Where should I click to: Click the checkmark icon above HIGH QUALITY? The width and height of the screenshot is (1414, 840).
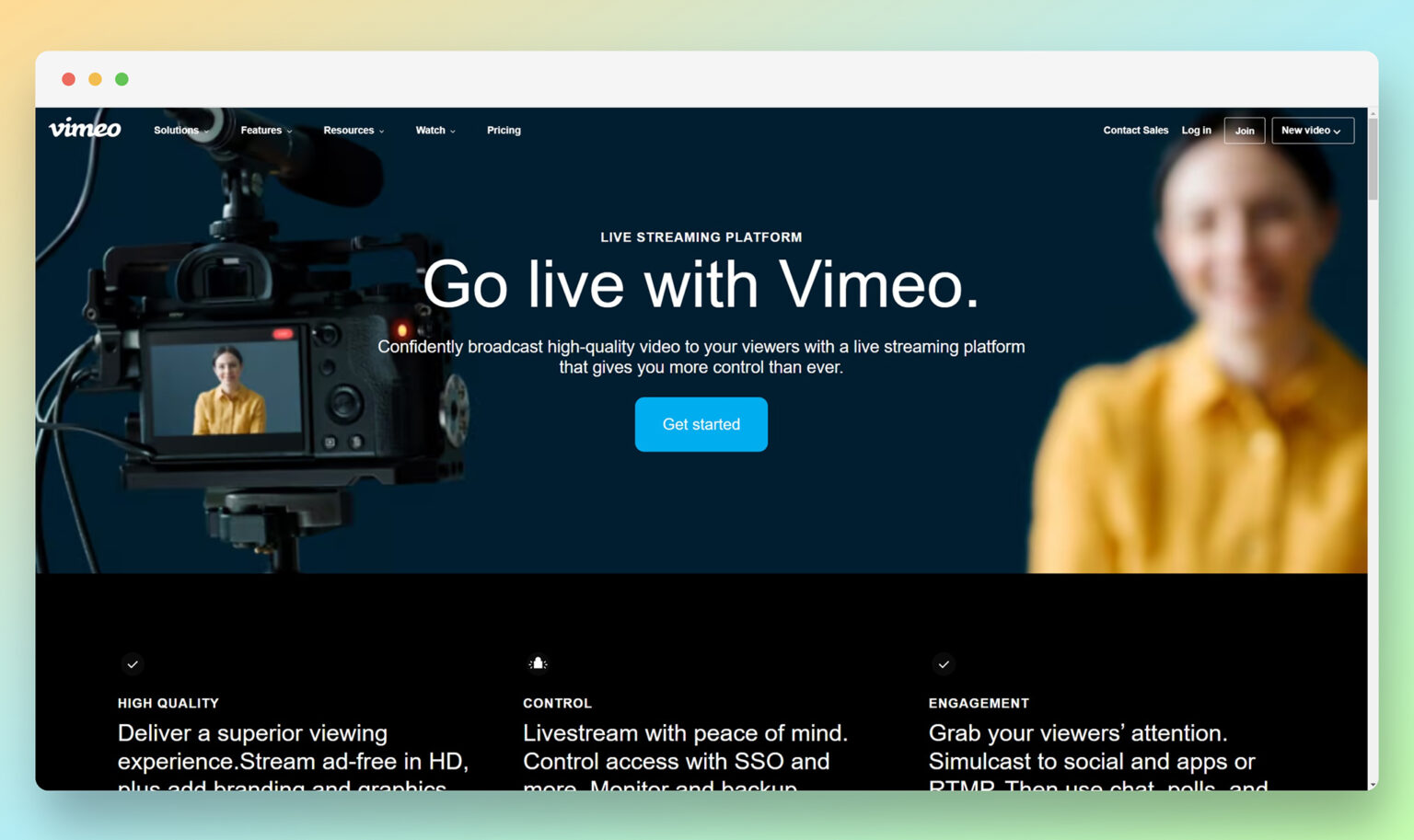pos(133,664)
